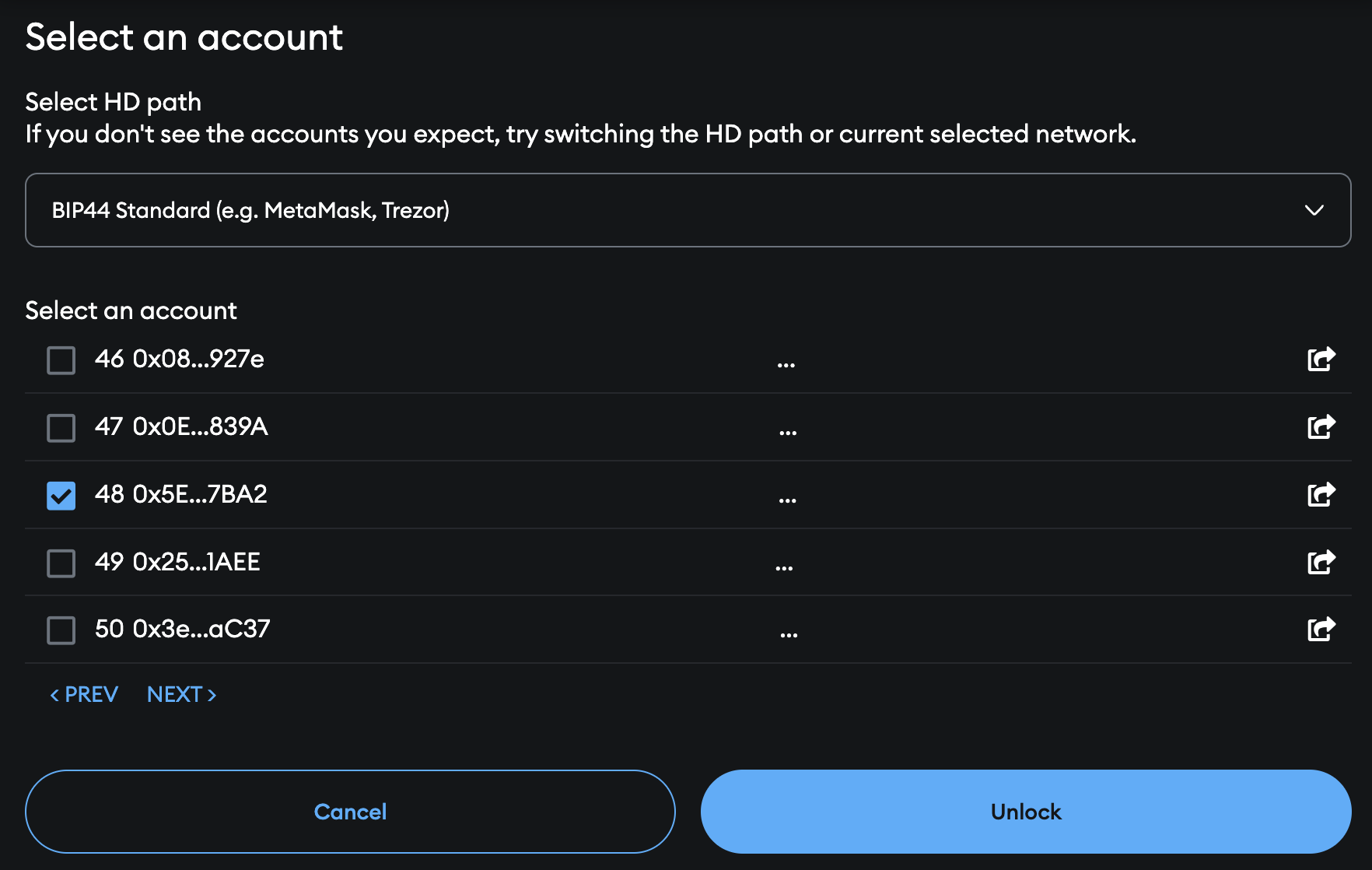Screen dimensions: 1372x870
Task: Open explorer link icon for account 49
Action: [x=1321, y=562]
